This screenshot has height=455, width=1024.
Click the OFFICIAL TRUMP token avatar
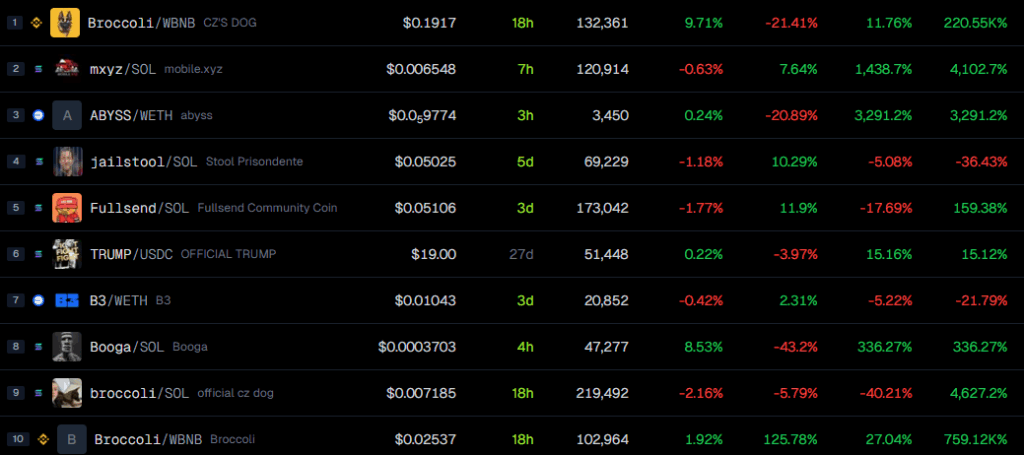pyautogui.click(x=67, y=255)
